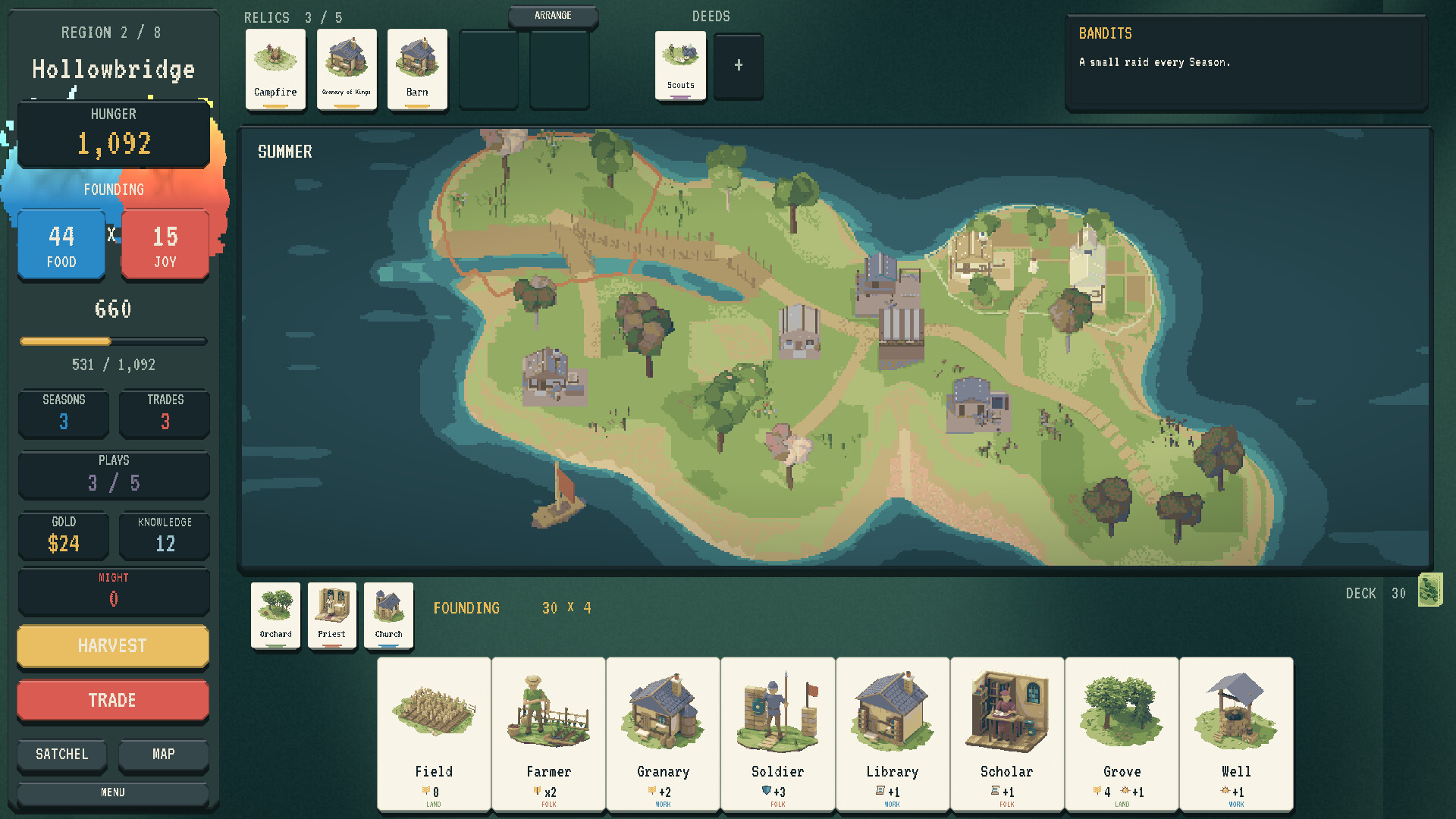Screen dimensions: 1456x819
Task: Open the Map
Action: [x=164, y=755]
